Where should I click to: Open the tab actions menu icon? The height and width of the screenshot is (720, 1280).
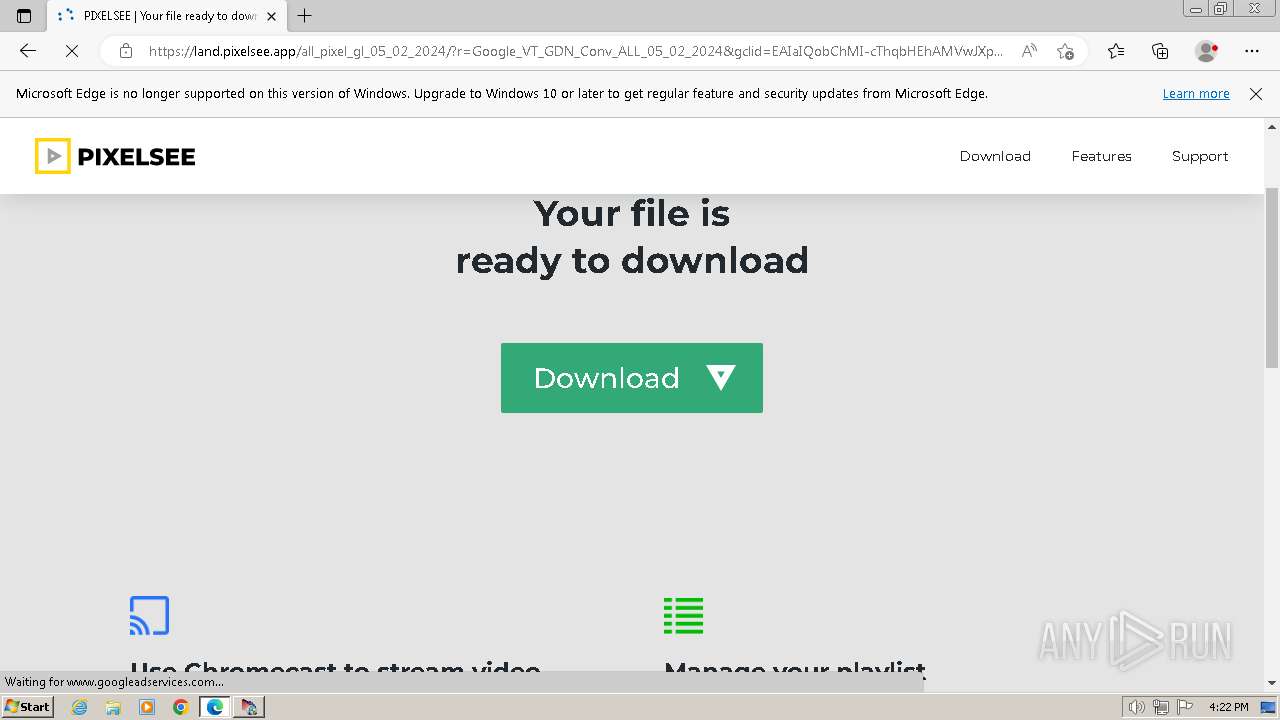tap(24, 16)
